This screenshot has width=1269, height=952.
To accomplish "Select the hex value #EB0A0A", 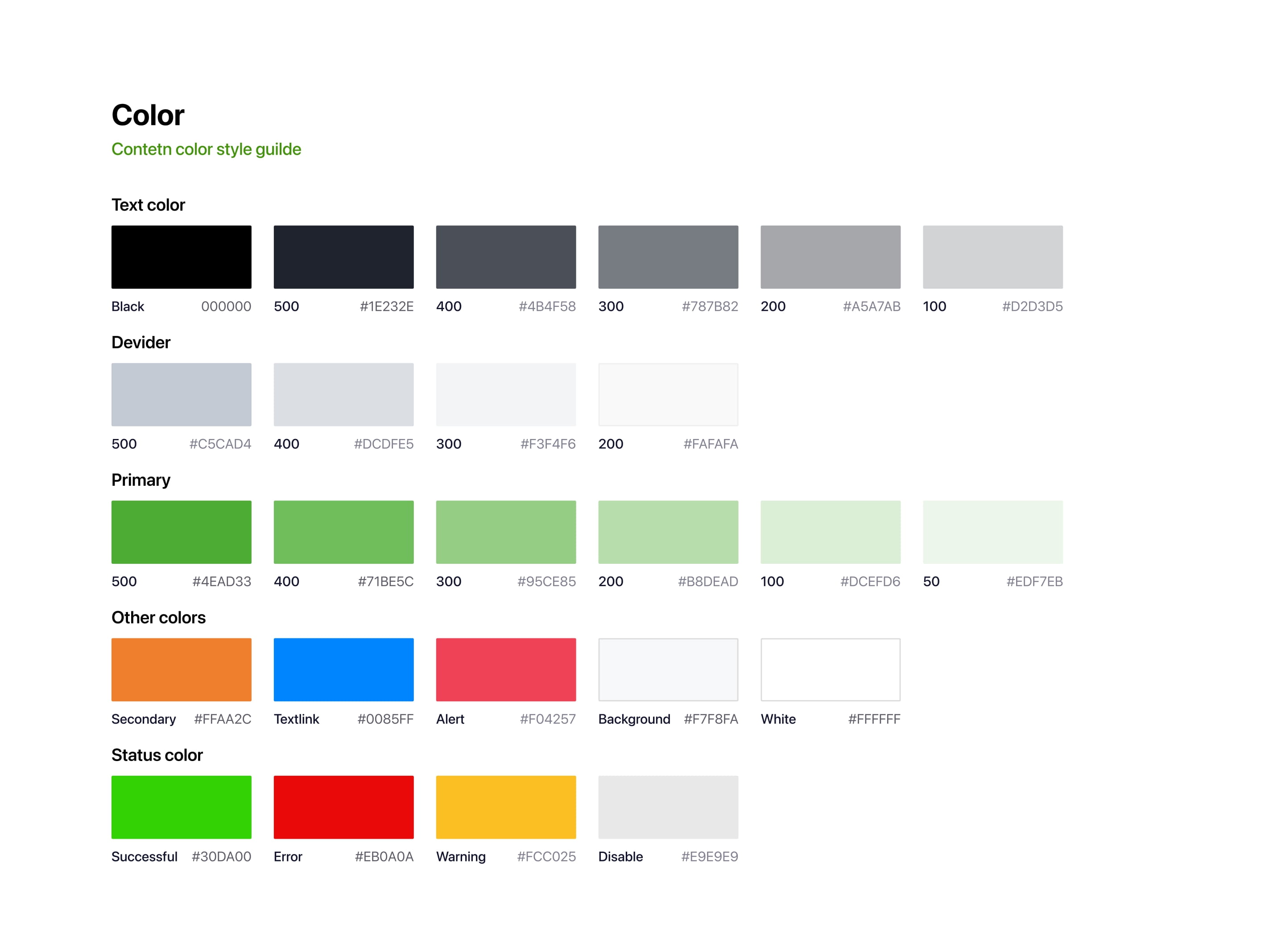I will (384, 857).
